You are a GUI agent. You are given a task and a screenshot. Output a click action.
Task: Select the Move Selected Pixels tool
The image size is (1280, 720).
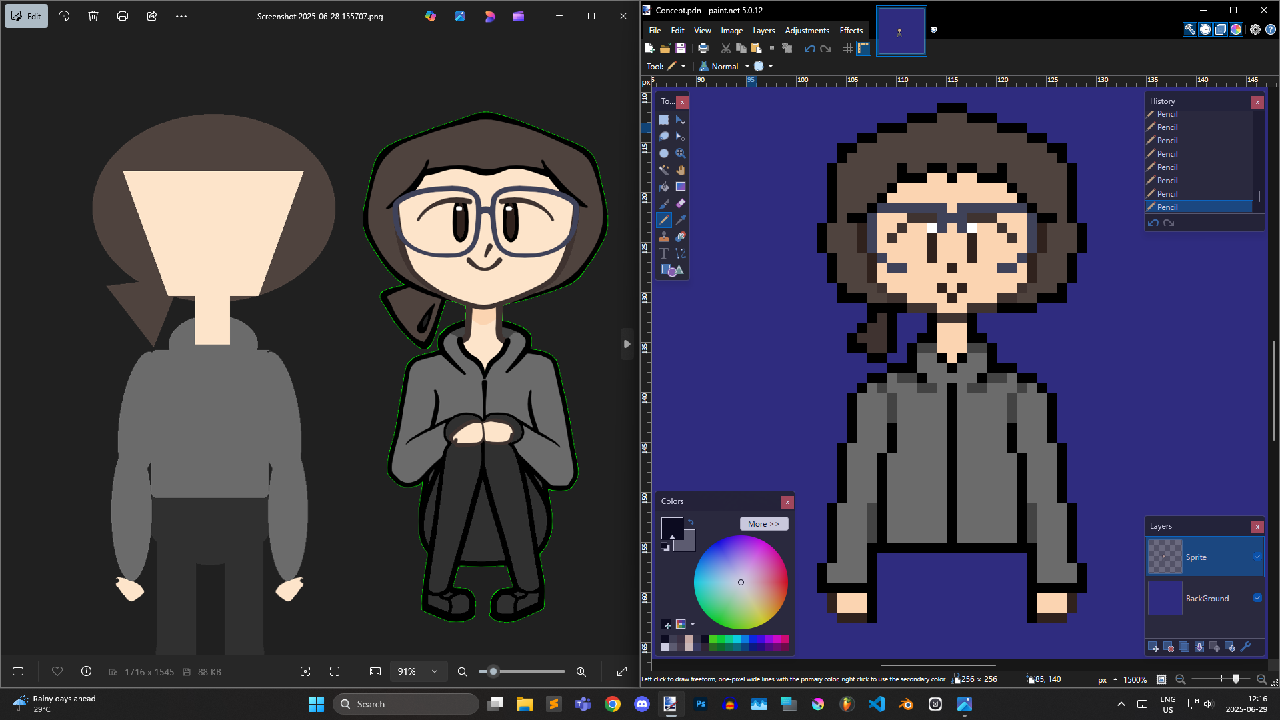point(680,120)
